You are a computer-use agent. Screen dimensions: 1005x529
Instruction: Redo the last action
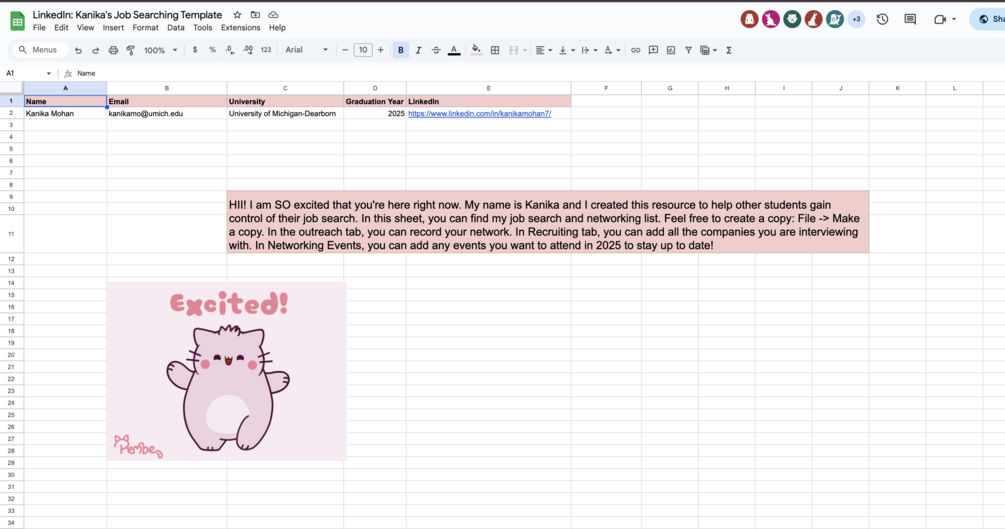coord(96,50)
